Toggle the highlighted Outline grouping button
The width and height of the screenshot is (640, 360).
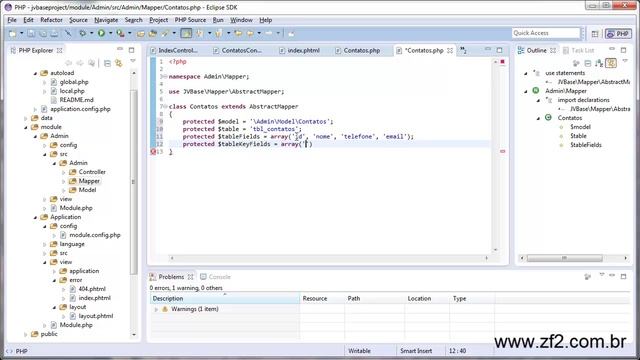[611, 63]
